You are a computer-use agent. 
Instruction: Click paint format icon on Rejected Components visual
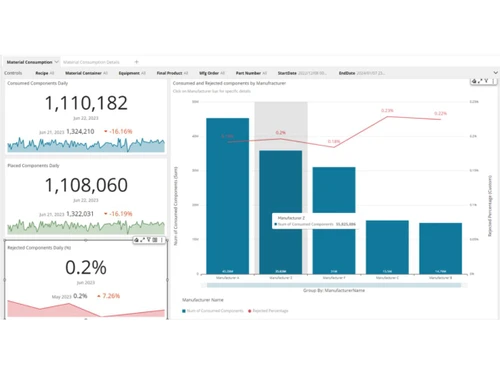click(136, 240)
